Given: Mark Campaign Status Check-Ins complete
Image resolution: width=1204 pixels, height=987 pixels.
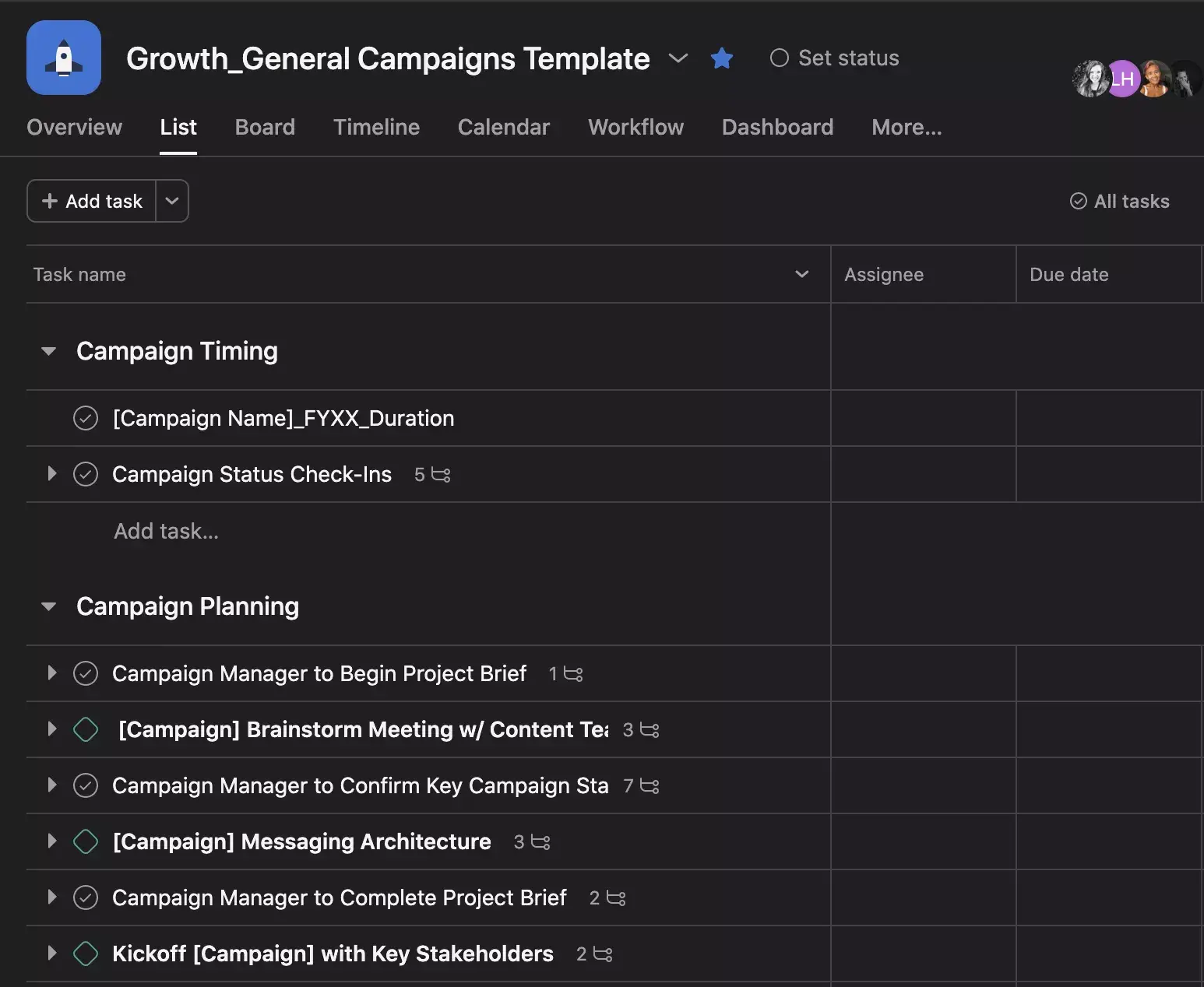Looking at the screenshot, I should coord(86,474).
